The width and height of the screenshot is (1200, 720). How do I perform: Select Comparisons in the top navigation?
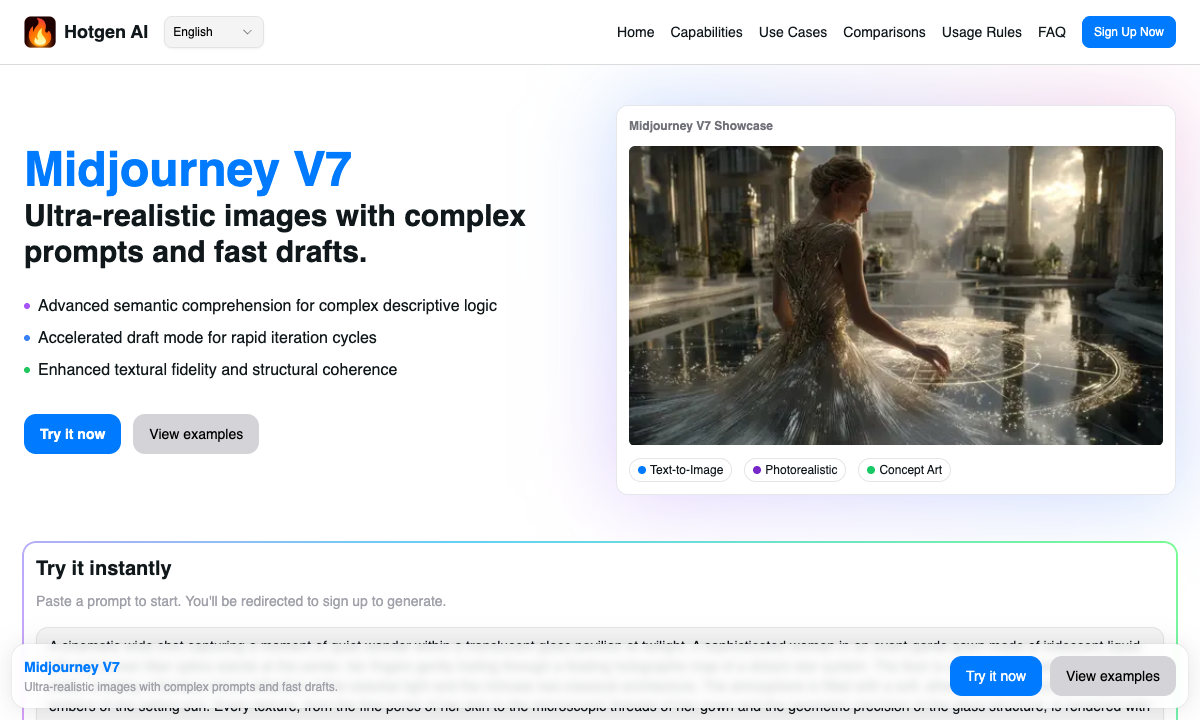(884, 32)
